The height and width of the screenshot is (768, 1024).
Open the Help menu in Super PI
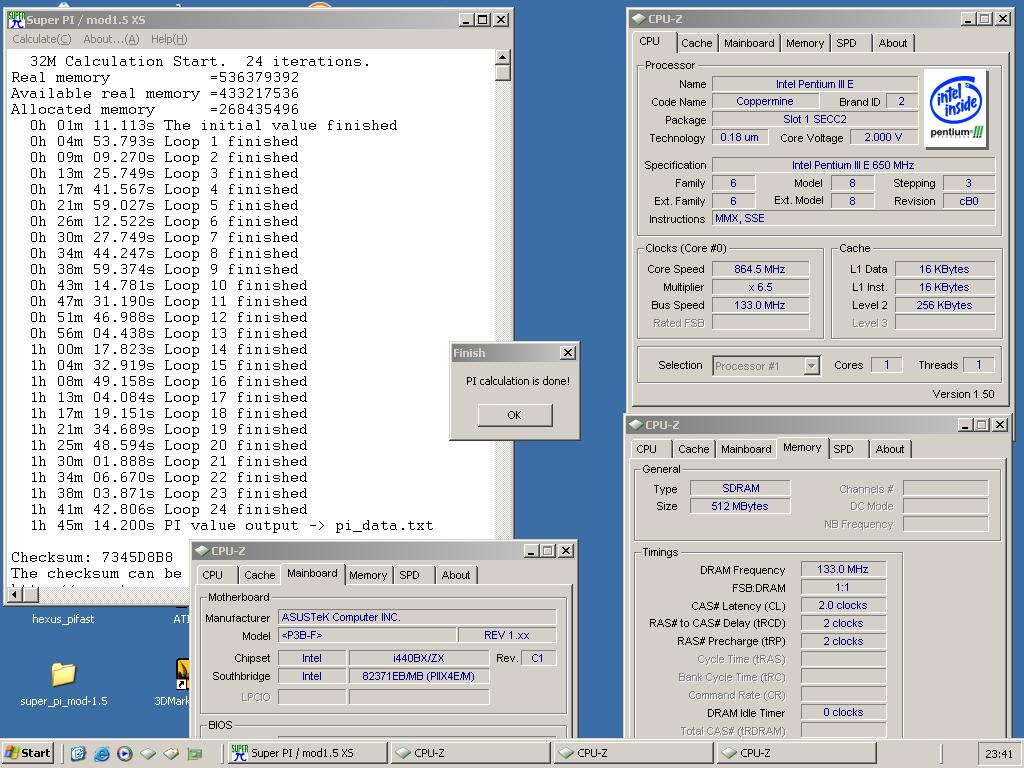click(x=169, y=39)
